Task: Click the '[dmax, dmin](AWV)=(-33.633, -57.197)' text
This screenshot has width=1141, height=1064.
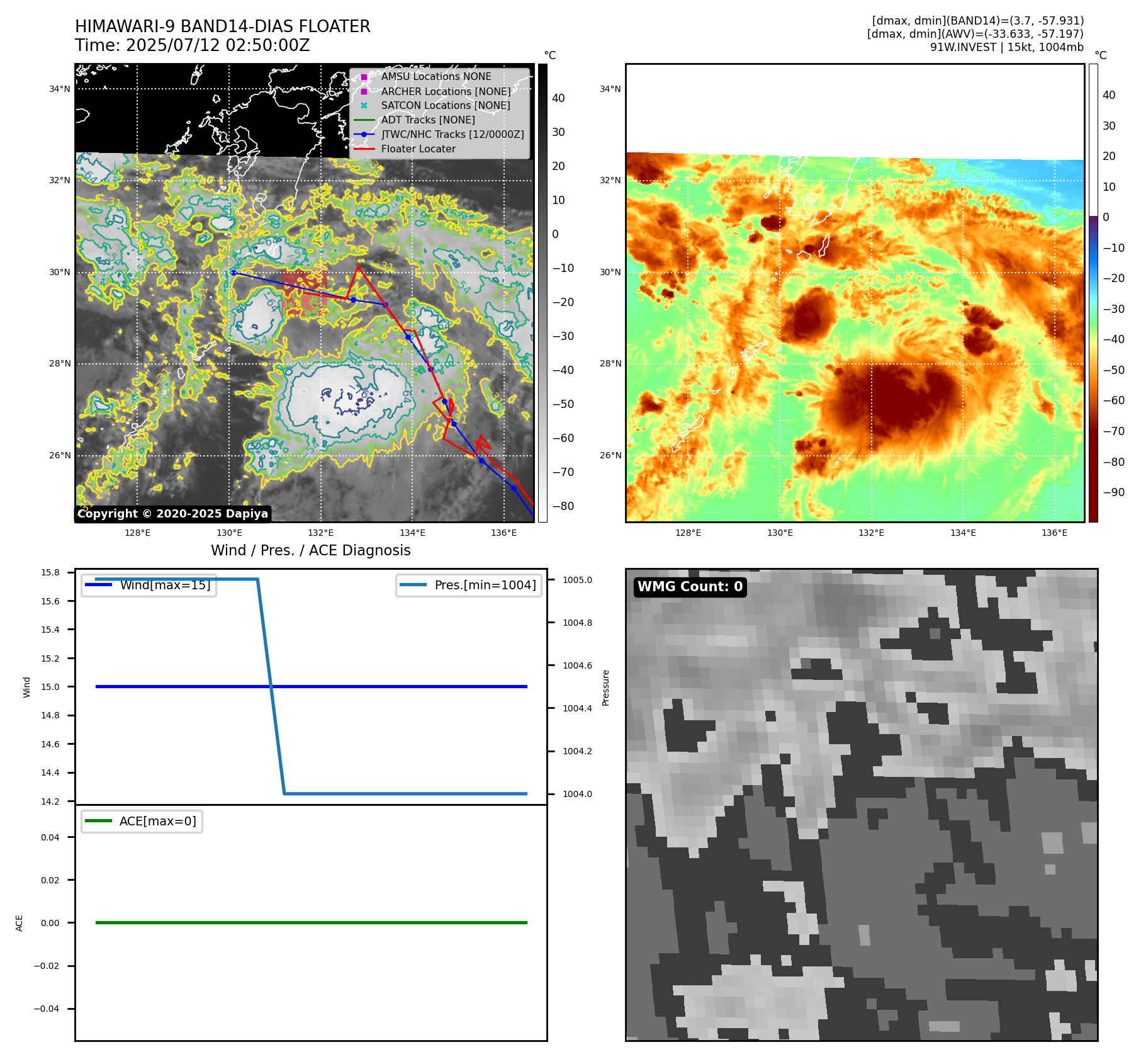Action: click(x=975, y=34)
